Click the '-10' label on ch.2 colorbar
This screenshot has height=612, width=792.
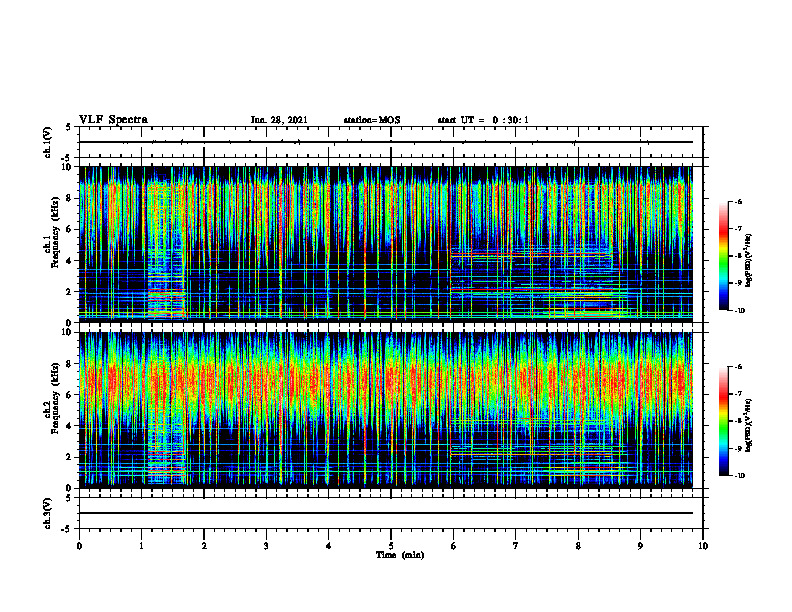740,476
